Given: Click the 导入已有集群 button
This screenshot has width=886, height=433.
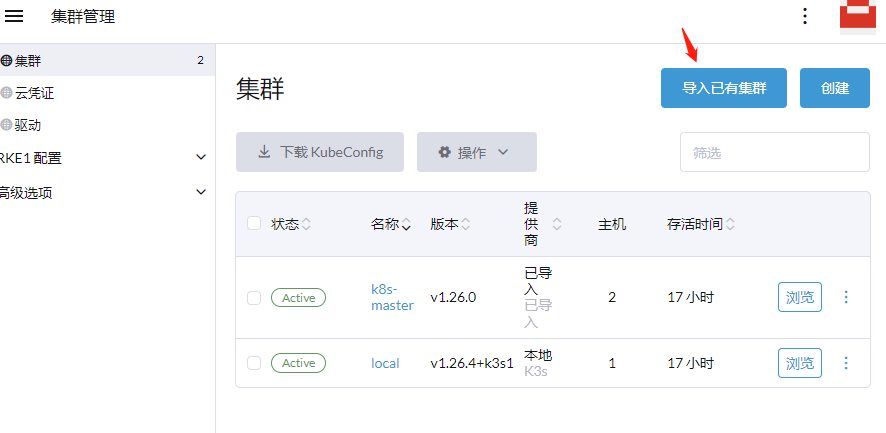Looking at the screenshot, I should pos(724,88).
